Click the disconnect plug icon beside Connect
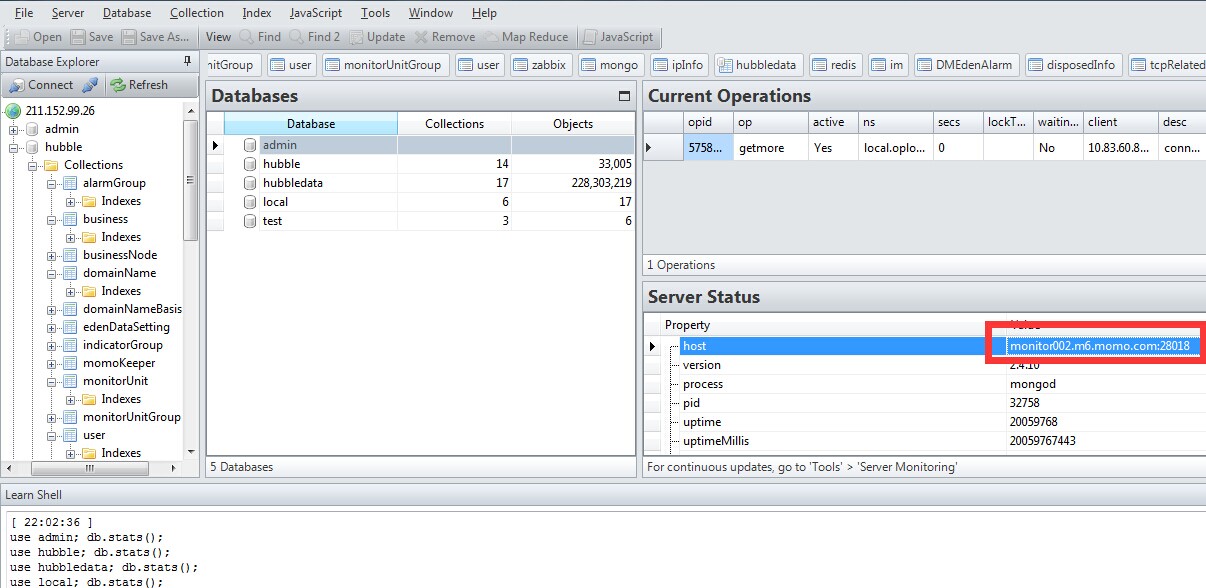This screenshot has height=588, width=1206. (90, 85)
